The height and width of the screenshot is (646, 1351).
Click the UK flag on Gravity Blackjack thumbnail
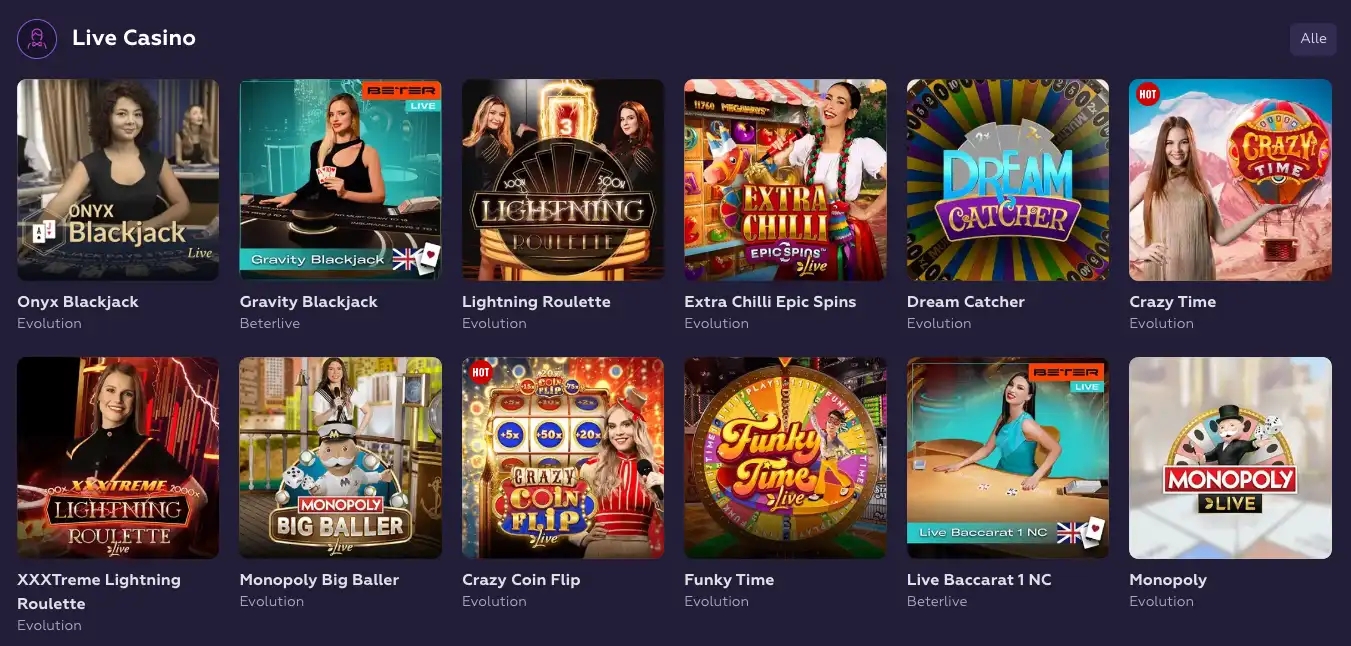pos(403,259)
